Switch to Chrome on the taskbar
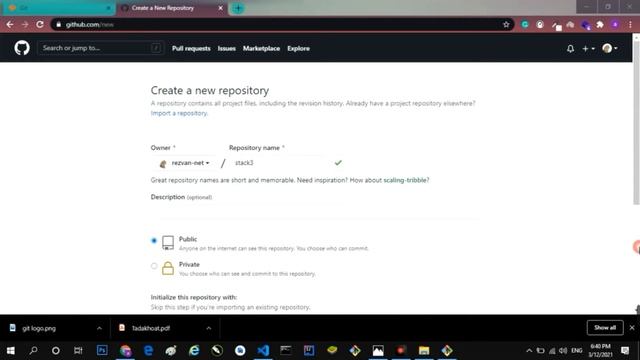The image size is (640, 360). 125,350
